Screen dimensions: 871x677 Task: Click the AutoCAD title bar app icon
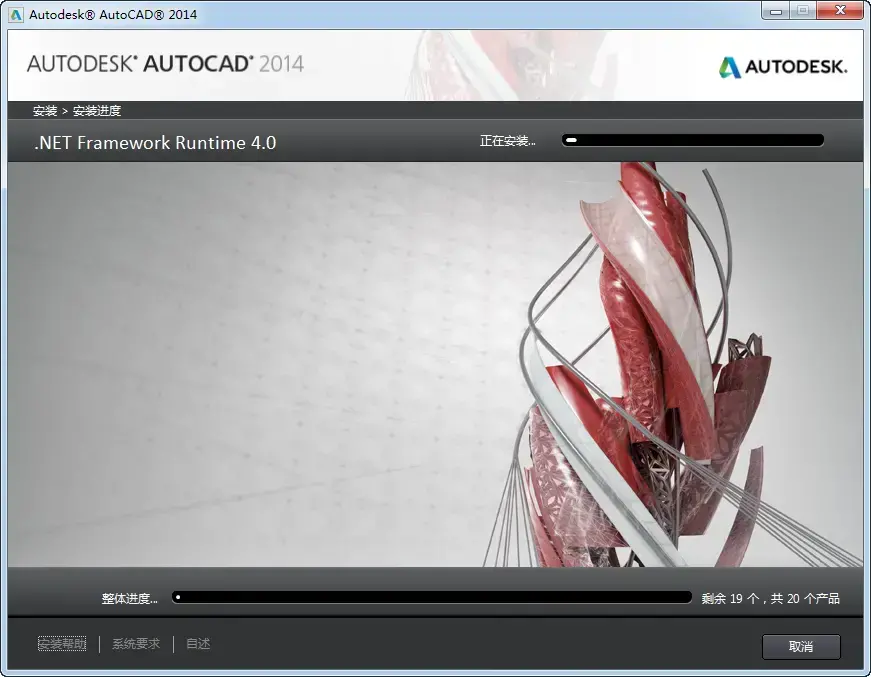point(16,14)
